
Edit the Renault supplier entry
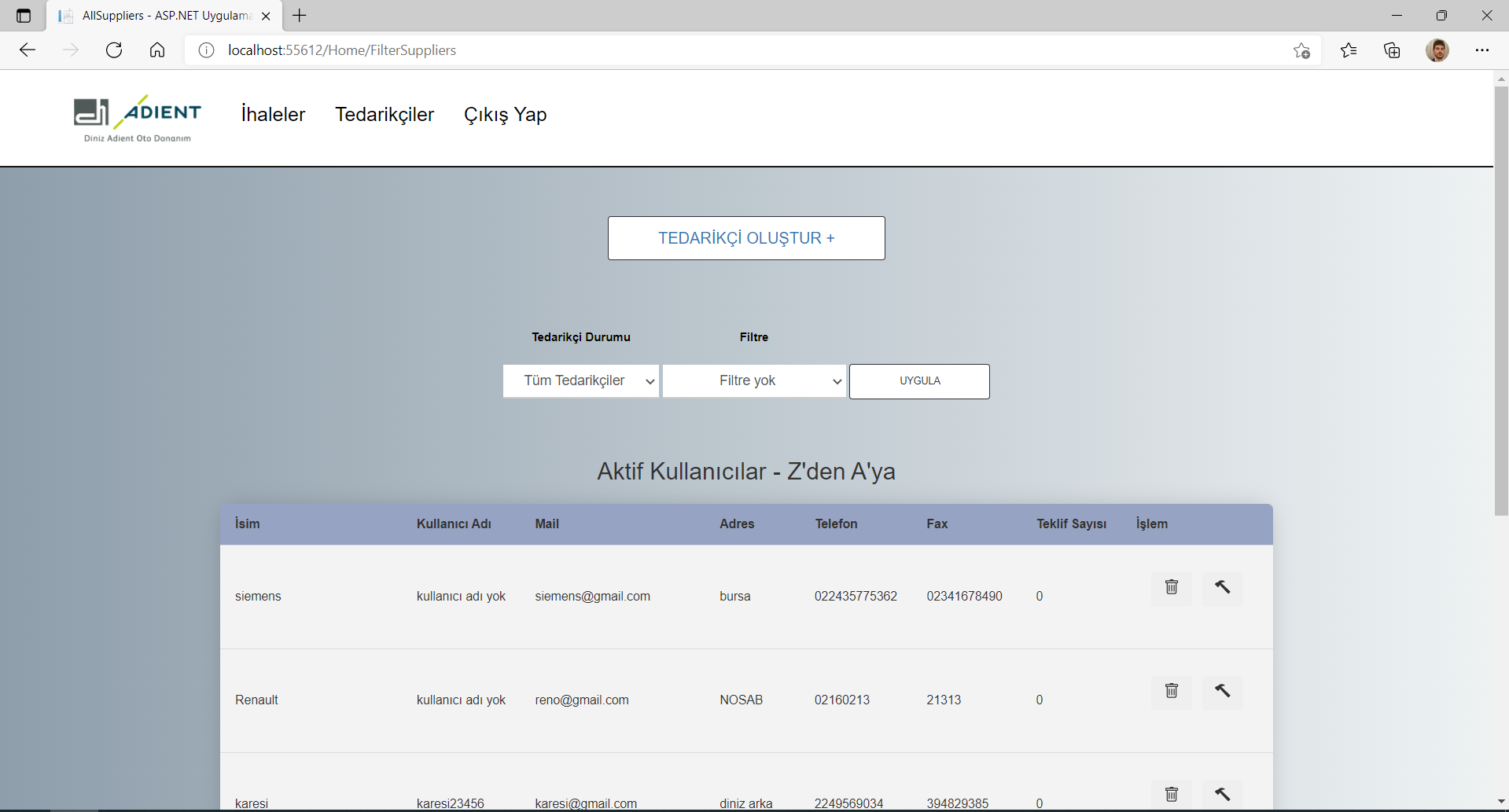pyautogui.click(x=1222, y=692)
